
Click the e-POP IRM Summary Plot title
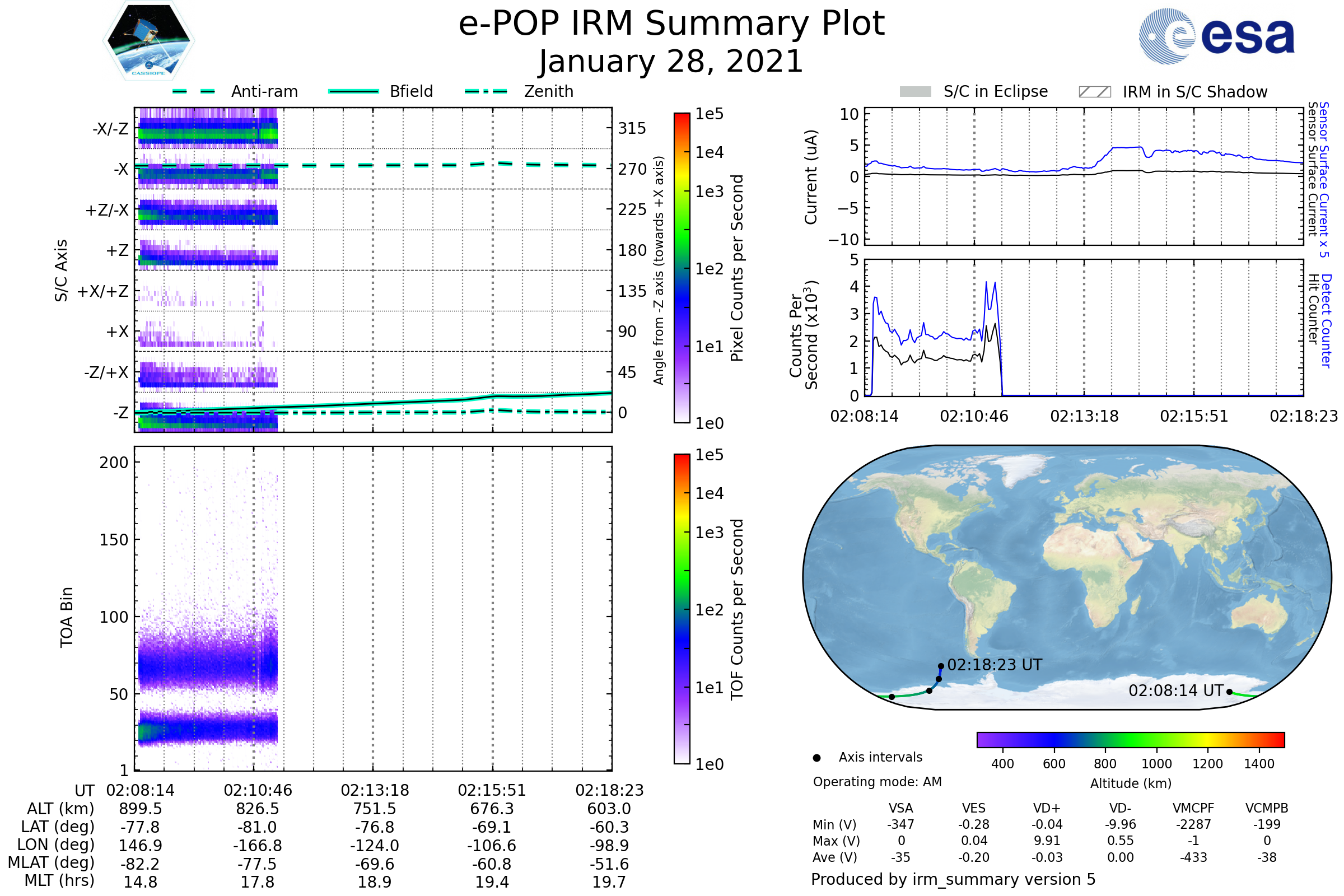(671, 24)
